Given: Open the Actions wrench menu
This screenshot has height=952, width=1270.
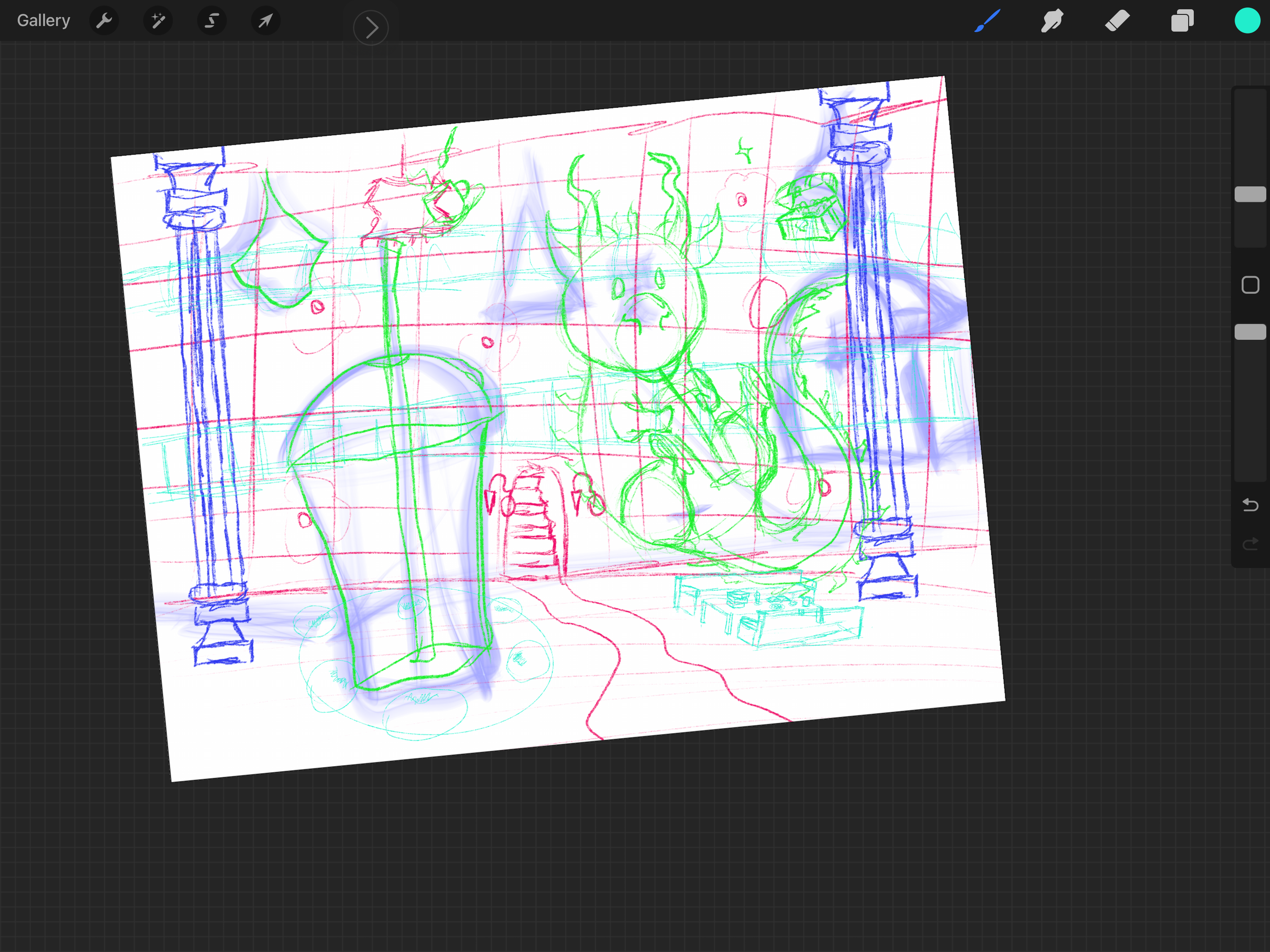Looking at the screenshot, I should tap(104, 21).
